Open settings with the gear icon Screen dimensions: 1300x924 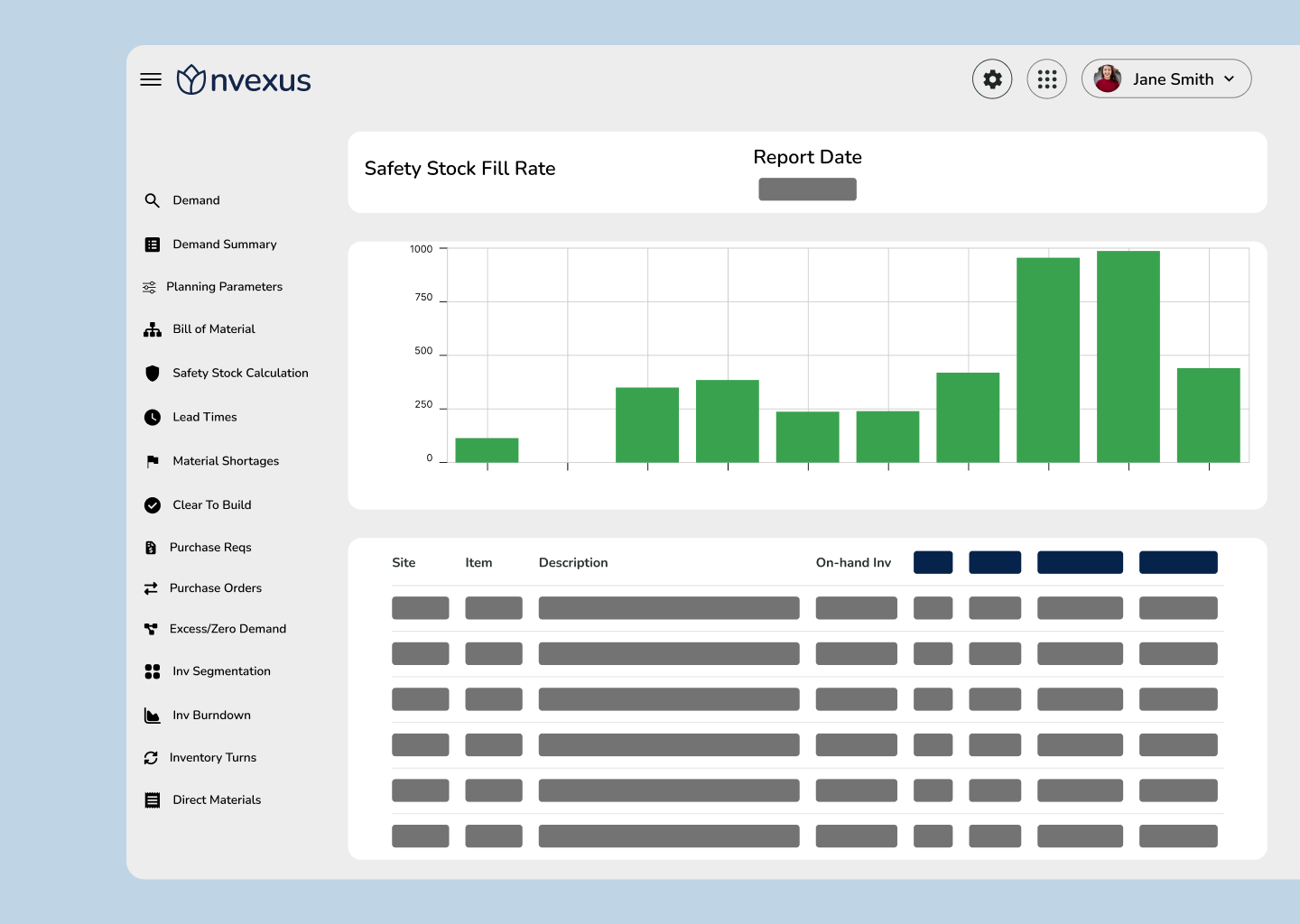[992, 79]
